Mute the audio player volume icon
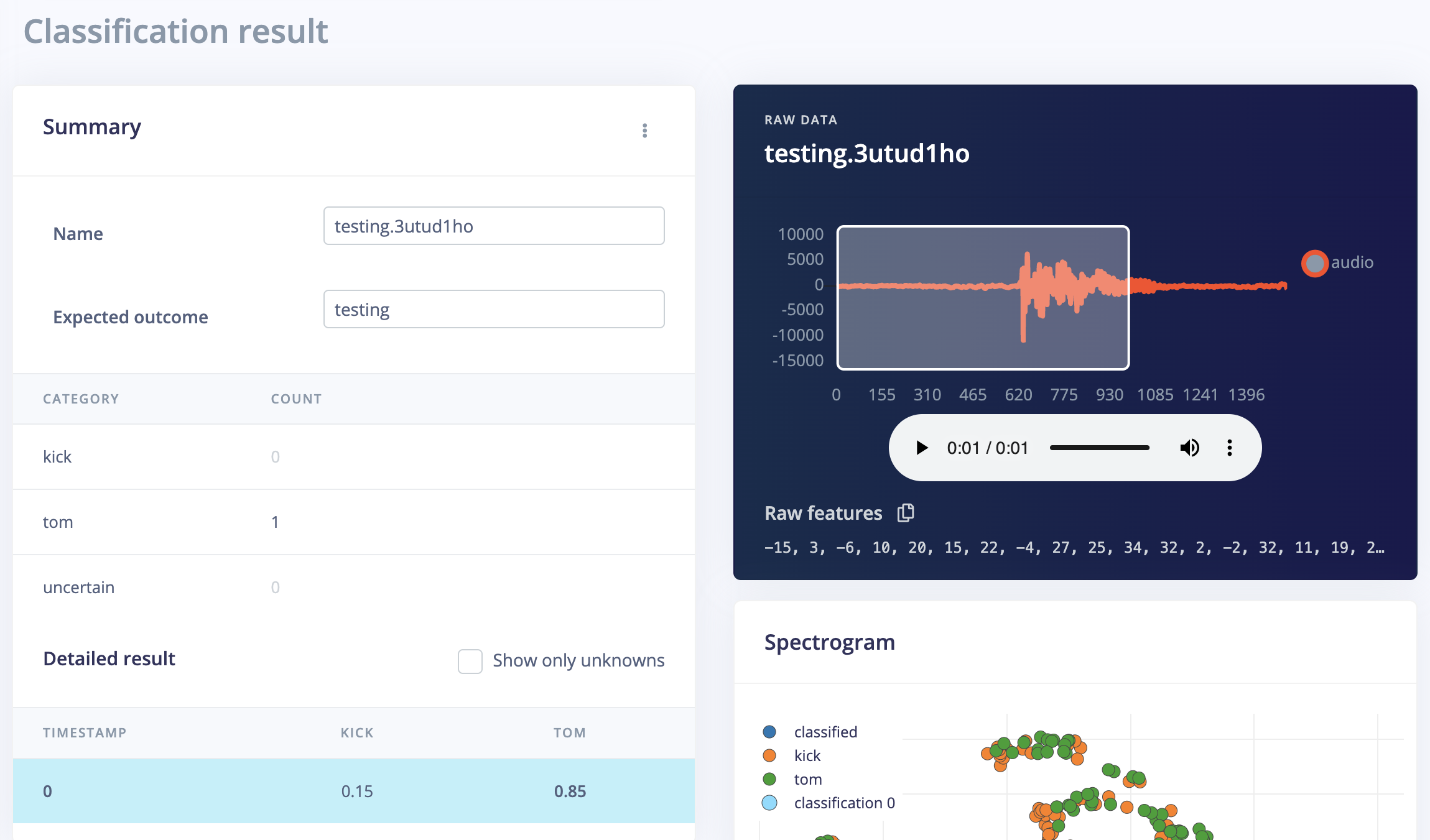The width and height of the screenshot is (1430, 840). (1189, 448)
